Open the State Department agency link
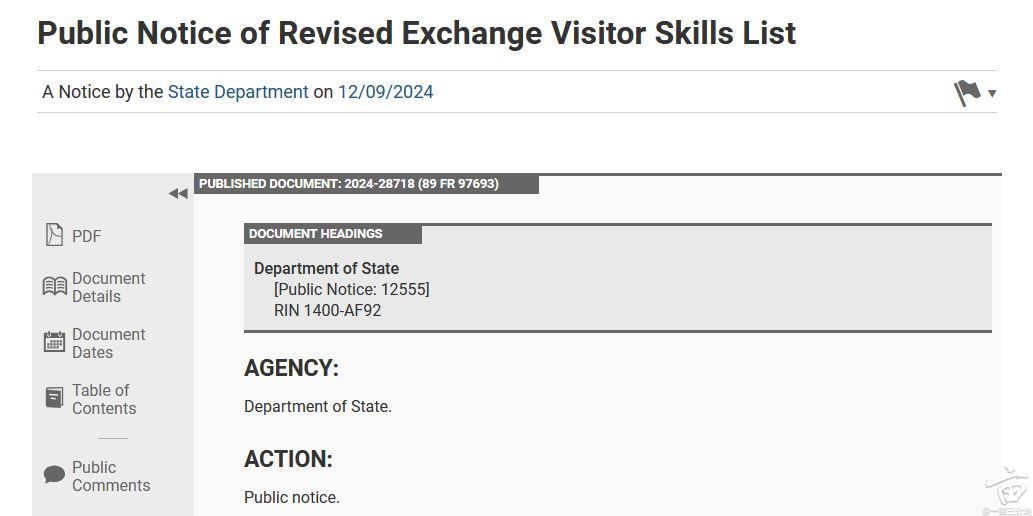 tap(238, 92)
